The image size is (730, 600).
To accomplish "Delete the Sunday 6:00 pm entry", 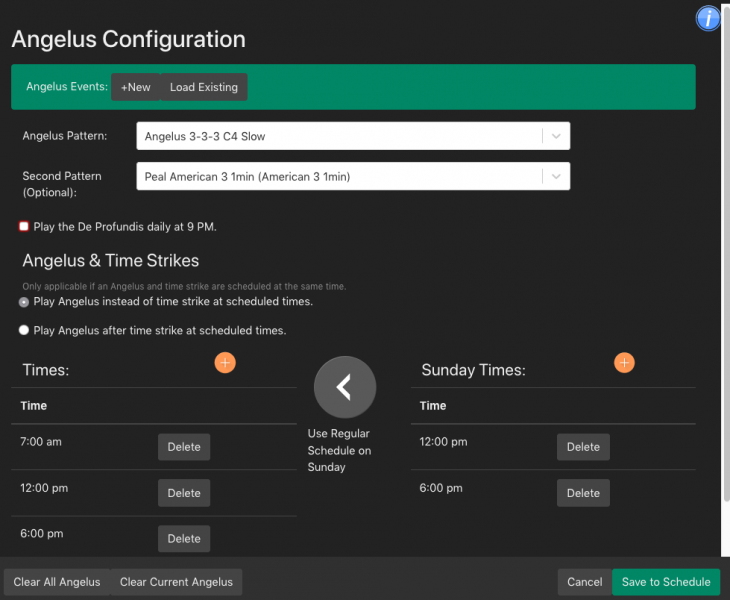I will click(x=583, y=493).
